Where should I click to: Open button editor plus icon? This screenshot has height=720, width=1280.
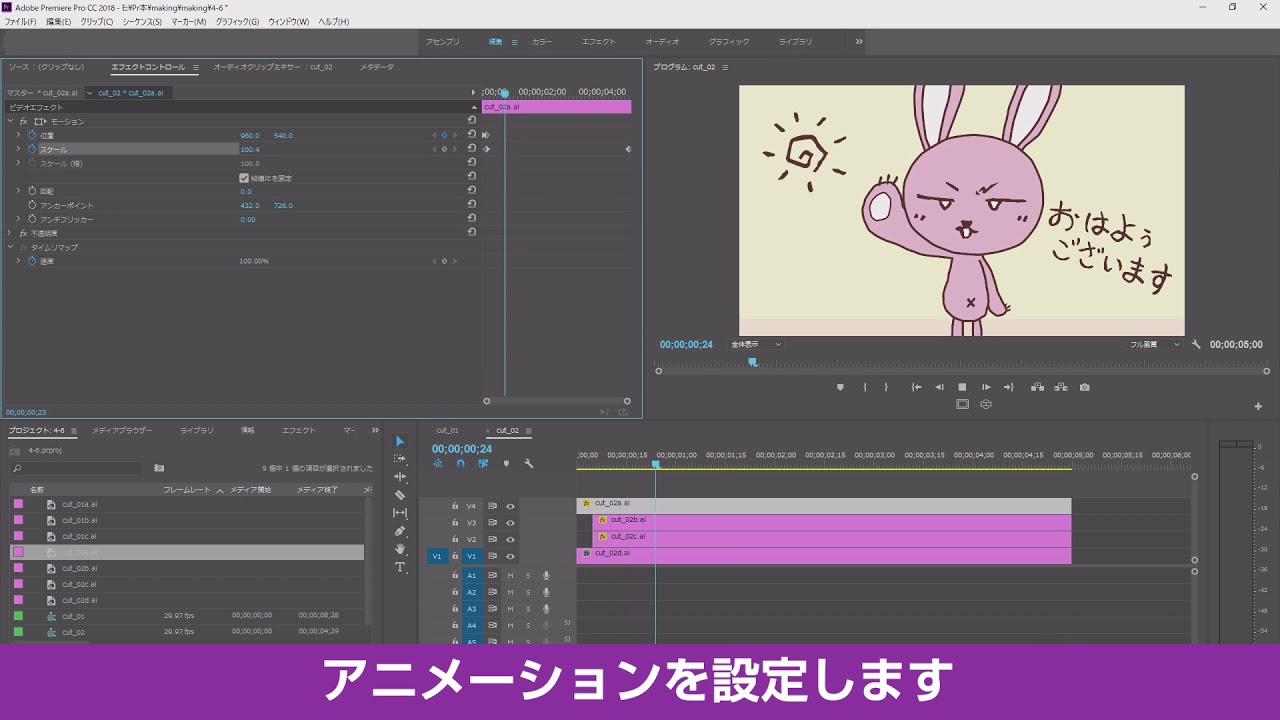pos(1258,406)
